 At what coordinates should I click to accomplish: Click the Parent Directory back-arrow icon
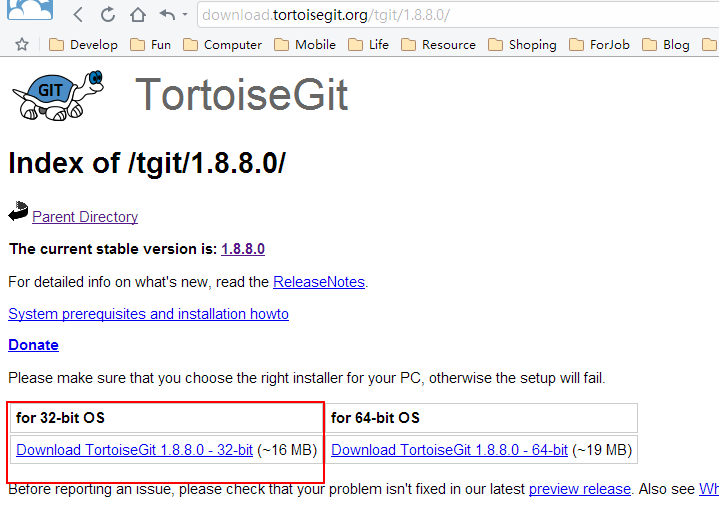pos(18,213)
